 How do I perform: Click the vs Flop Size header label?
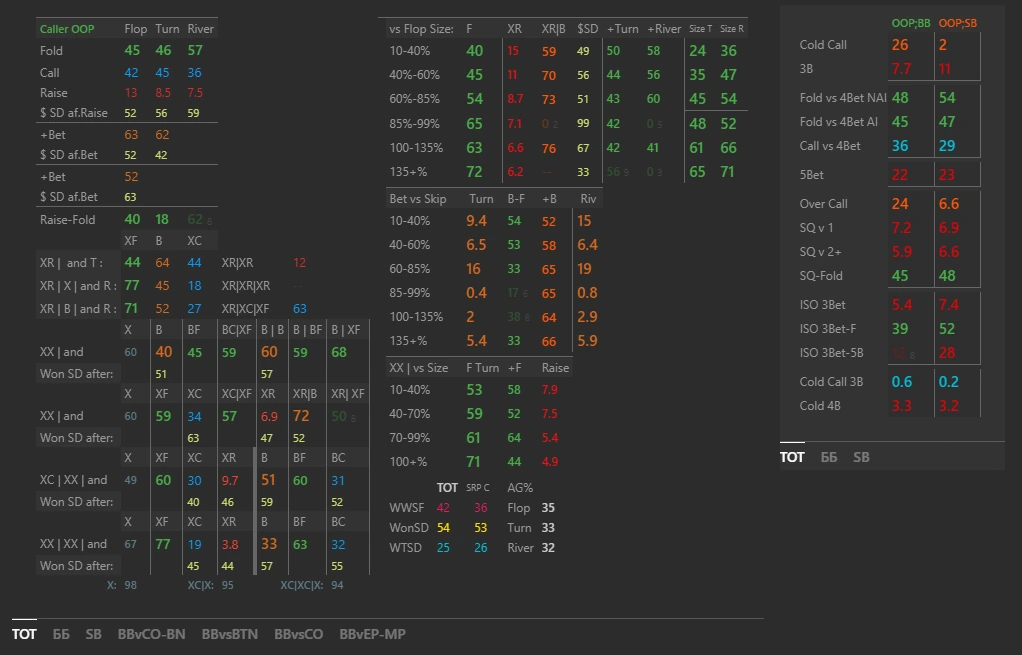coord(421,29)
